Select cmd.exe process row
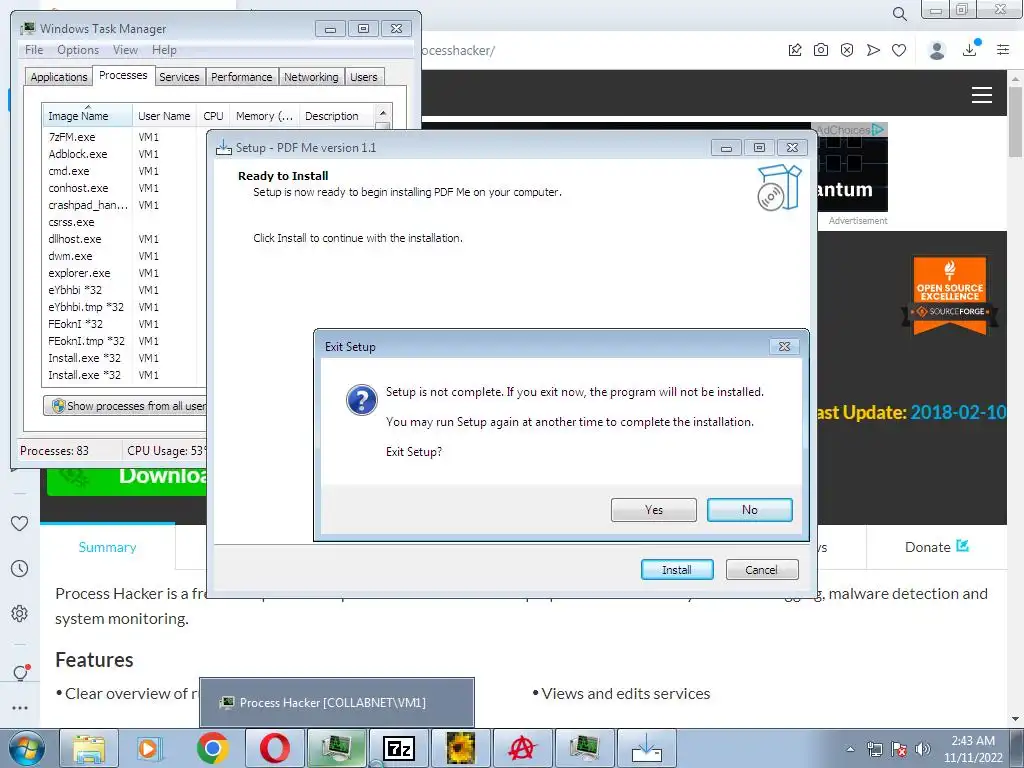 (x=123, y=171)
